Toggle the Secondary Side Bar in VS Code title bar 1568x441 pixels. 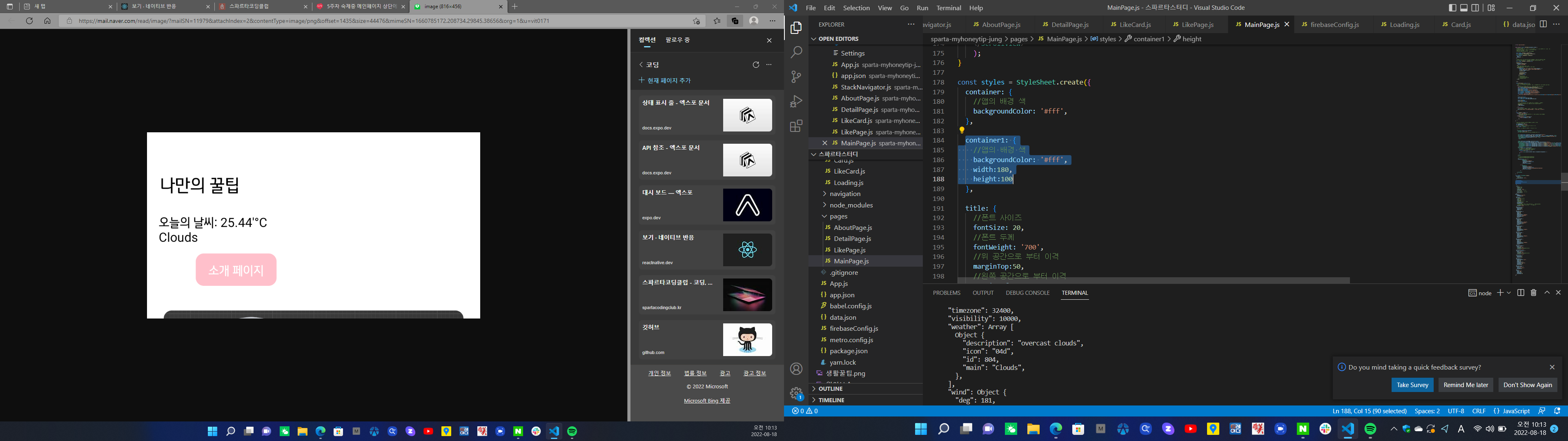pyautogui.click(x=1475, y=8)
